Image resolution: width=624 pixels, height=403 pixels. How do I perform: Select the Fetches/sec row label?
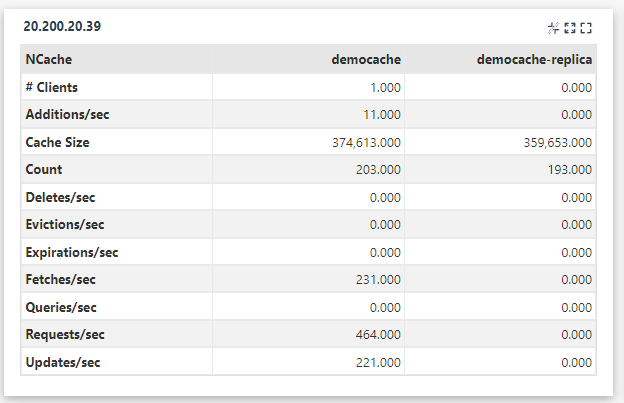pos(60,279)
